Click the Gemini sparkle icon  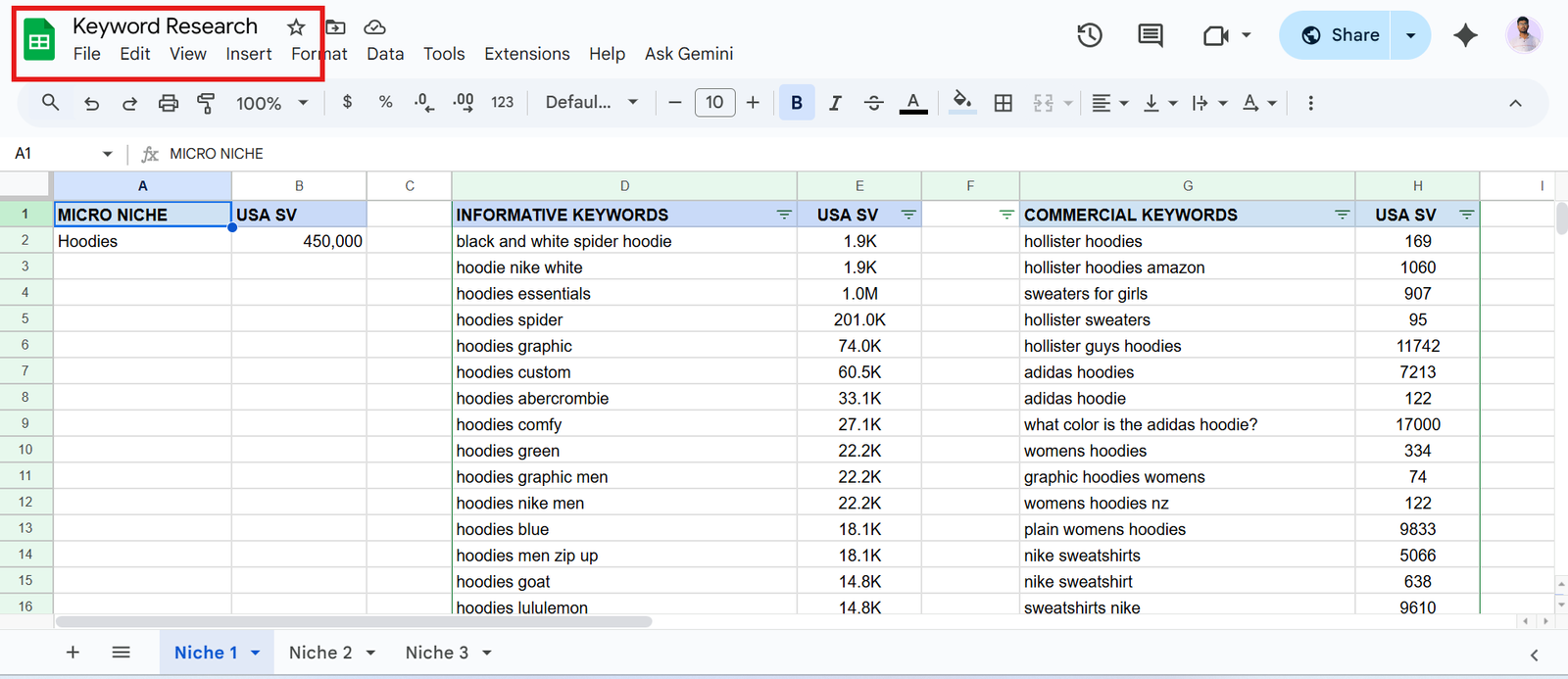click(1465, 35)
